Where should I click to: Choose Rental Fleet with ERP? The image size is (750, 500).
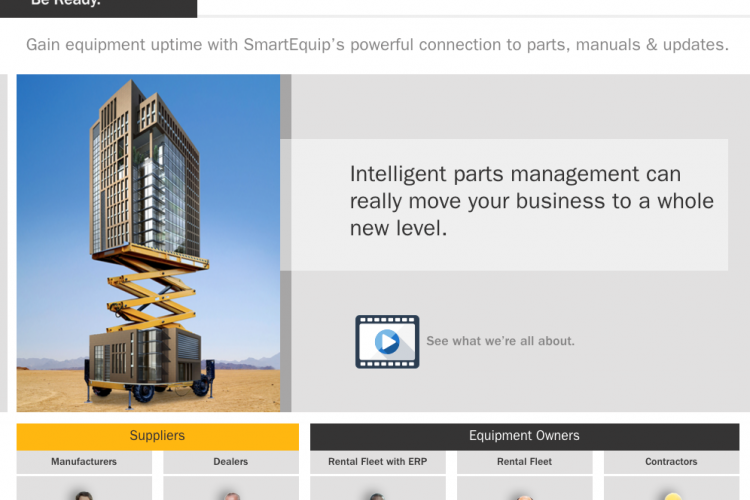click(377, 462)
